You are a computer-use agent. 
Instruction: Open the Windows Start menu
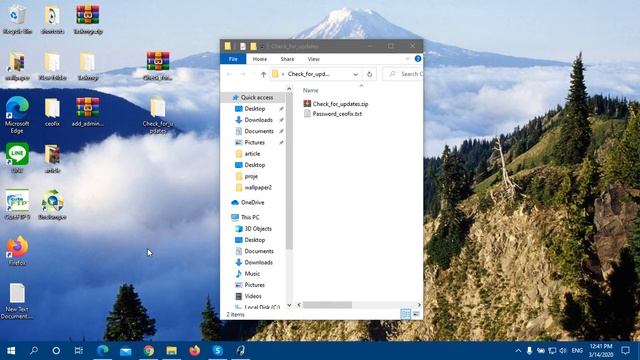[x=11, y=351]
